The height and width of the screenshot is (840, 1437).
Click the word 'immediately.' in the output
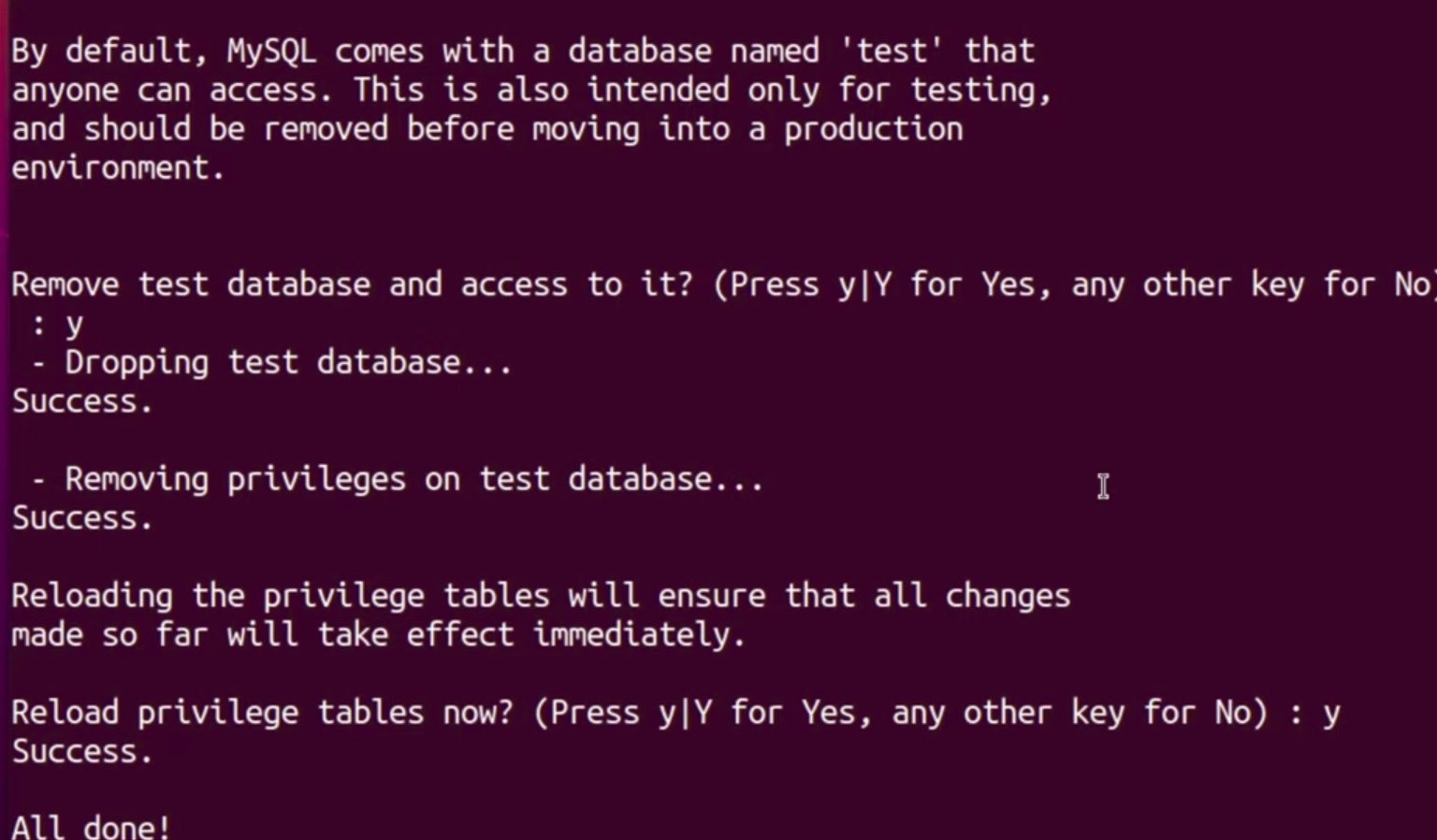[x=639, y=635]
